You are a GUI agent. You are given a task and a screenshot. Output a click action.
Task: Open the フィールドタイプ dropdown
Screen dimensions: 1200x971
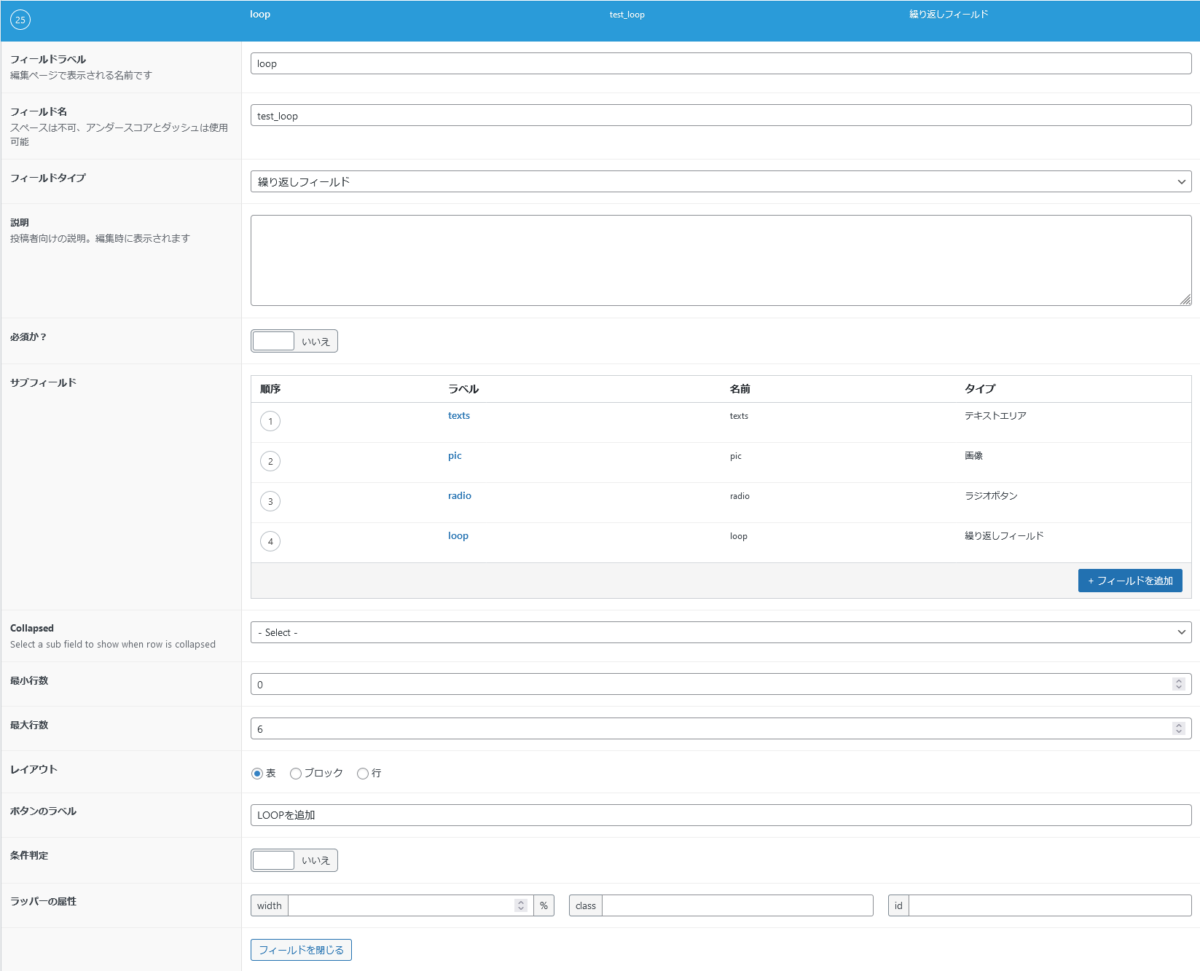tap(721, 181)
